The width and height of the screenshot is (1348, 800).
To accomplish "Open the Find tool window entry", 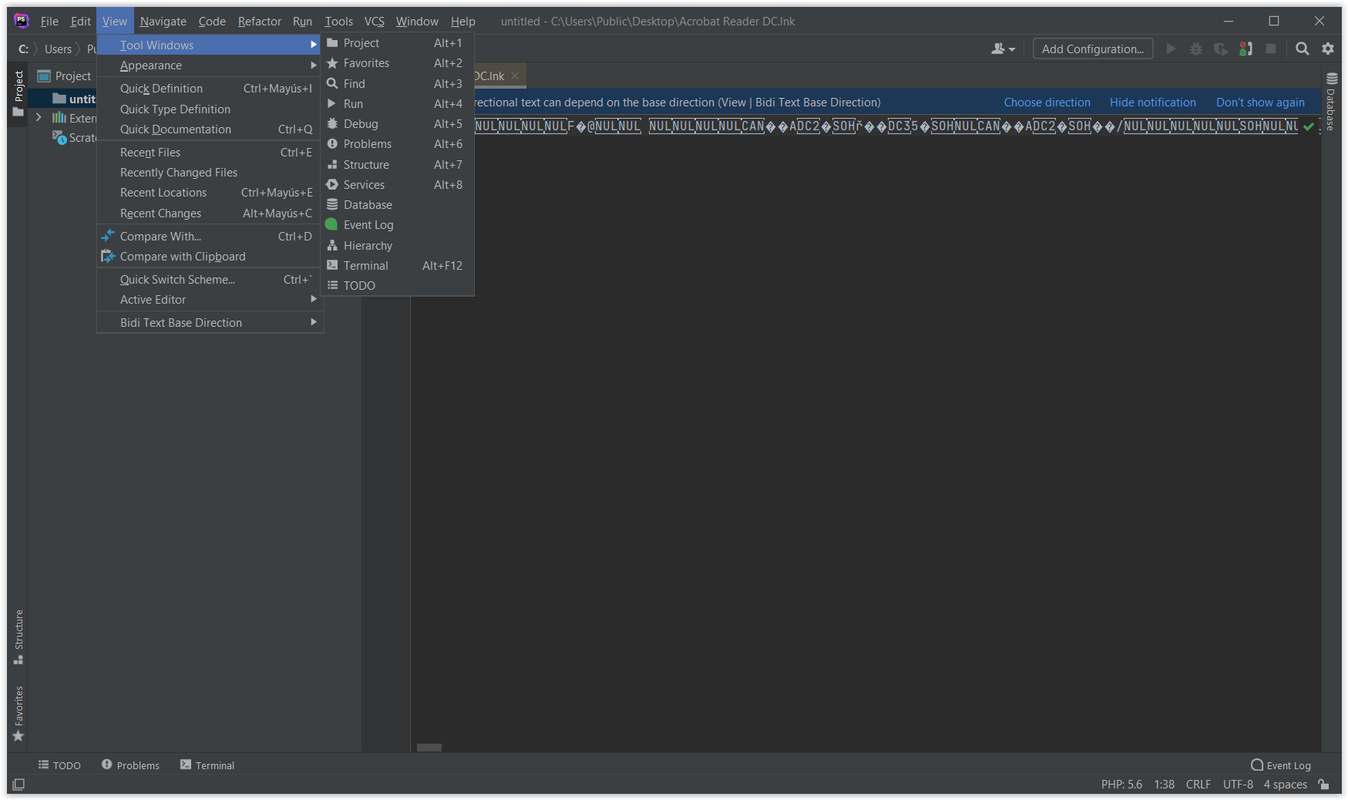I will coord(397,84).
